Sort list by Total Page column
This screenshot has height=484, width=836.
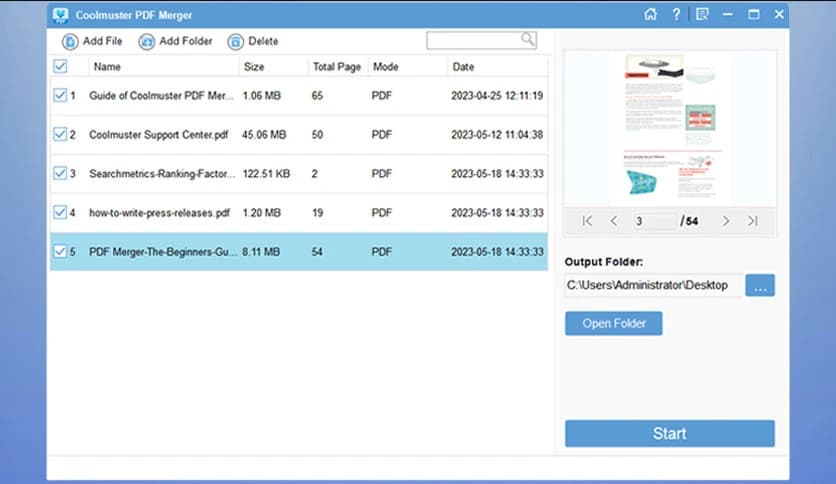click(x=338, y=67)
